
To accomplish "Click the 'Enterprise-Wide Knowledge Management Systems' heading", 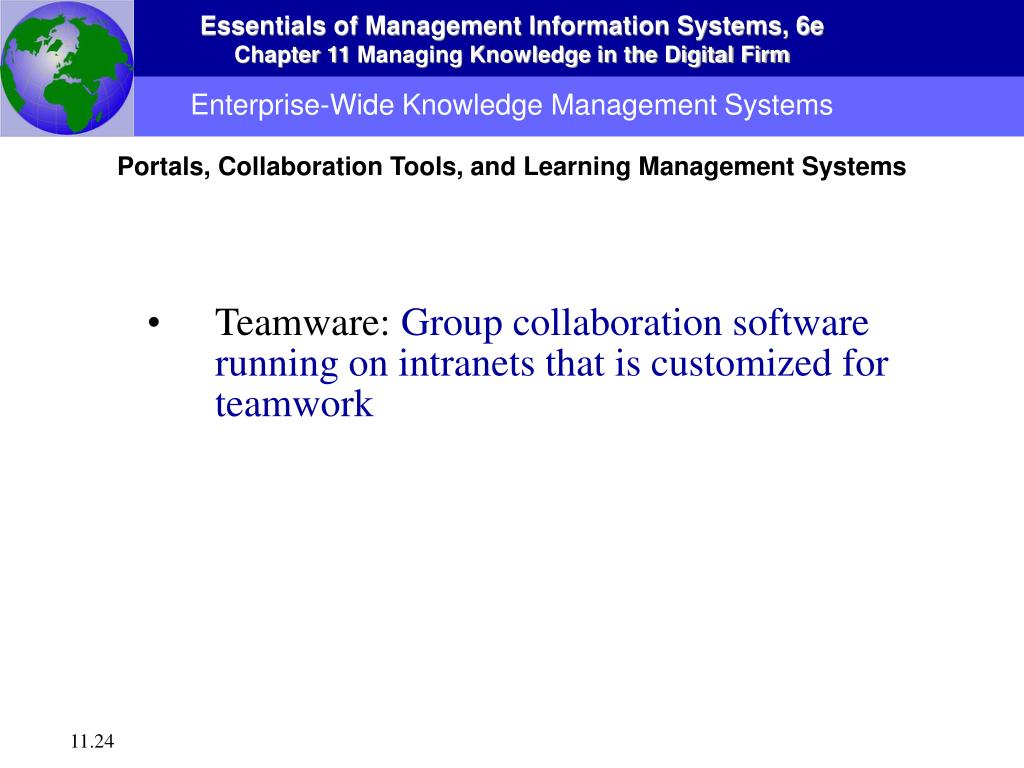I will tap(512, 105).
